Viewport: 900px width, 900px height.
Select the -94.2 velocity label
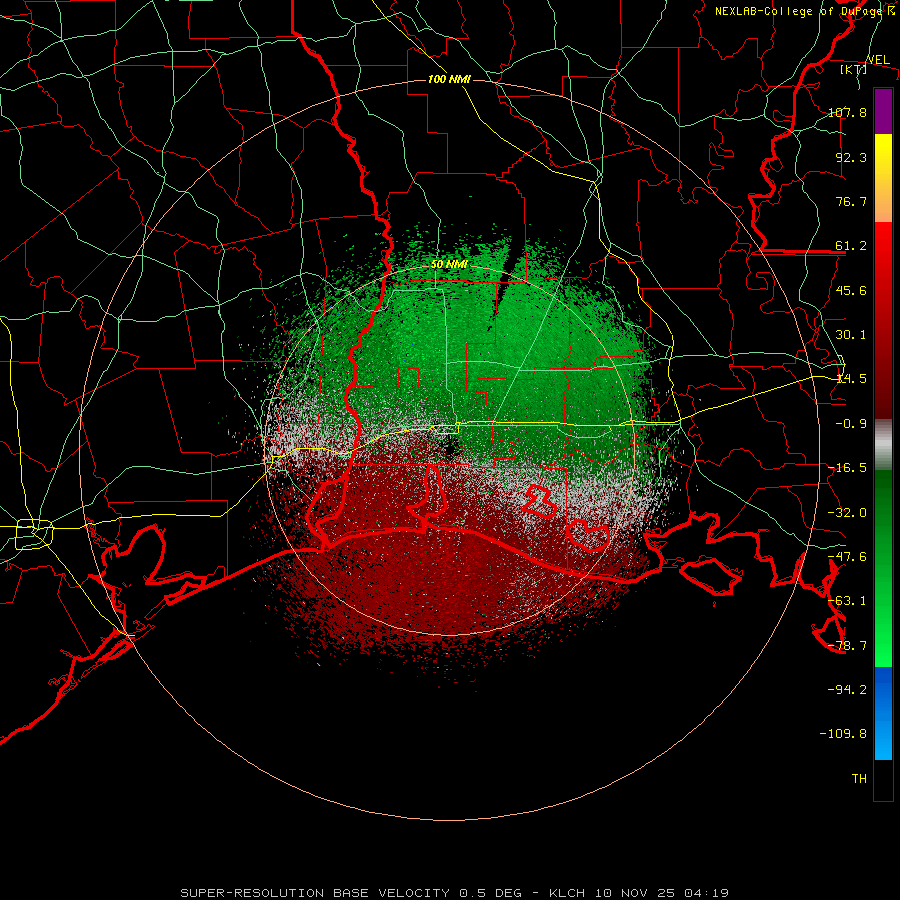(x=847, y=690)
